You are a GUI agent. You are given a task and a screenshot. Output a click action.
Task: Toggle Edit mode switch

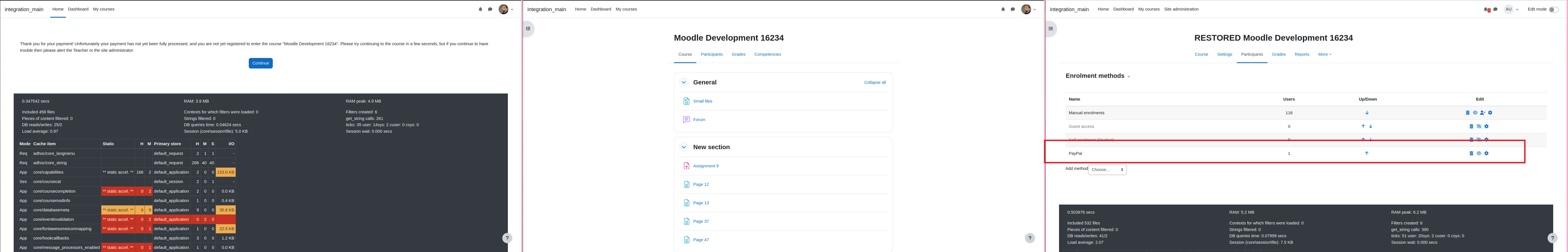click(1553, 9)
